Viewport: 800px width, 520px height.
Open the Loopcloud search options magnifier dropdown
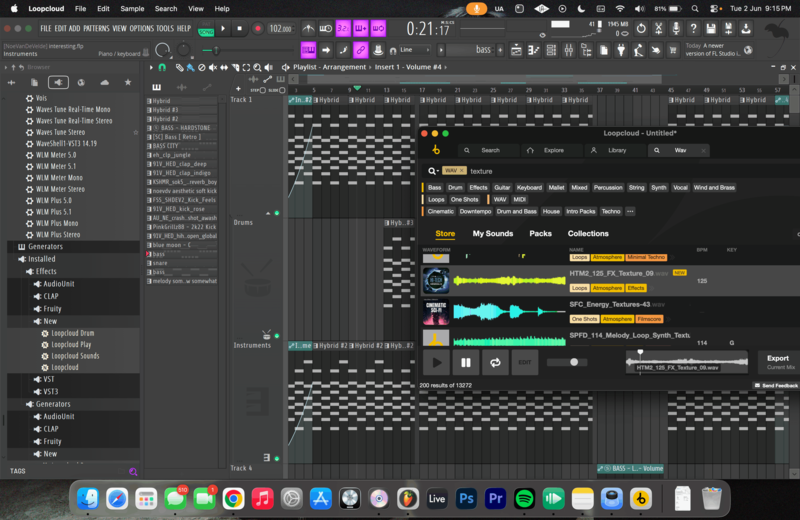coord(433,171)
